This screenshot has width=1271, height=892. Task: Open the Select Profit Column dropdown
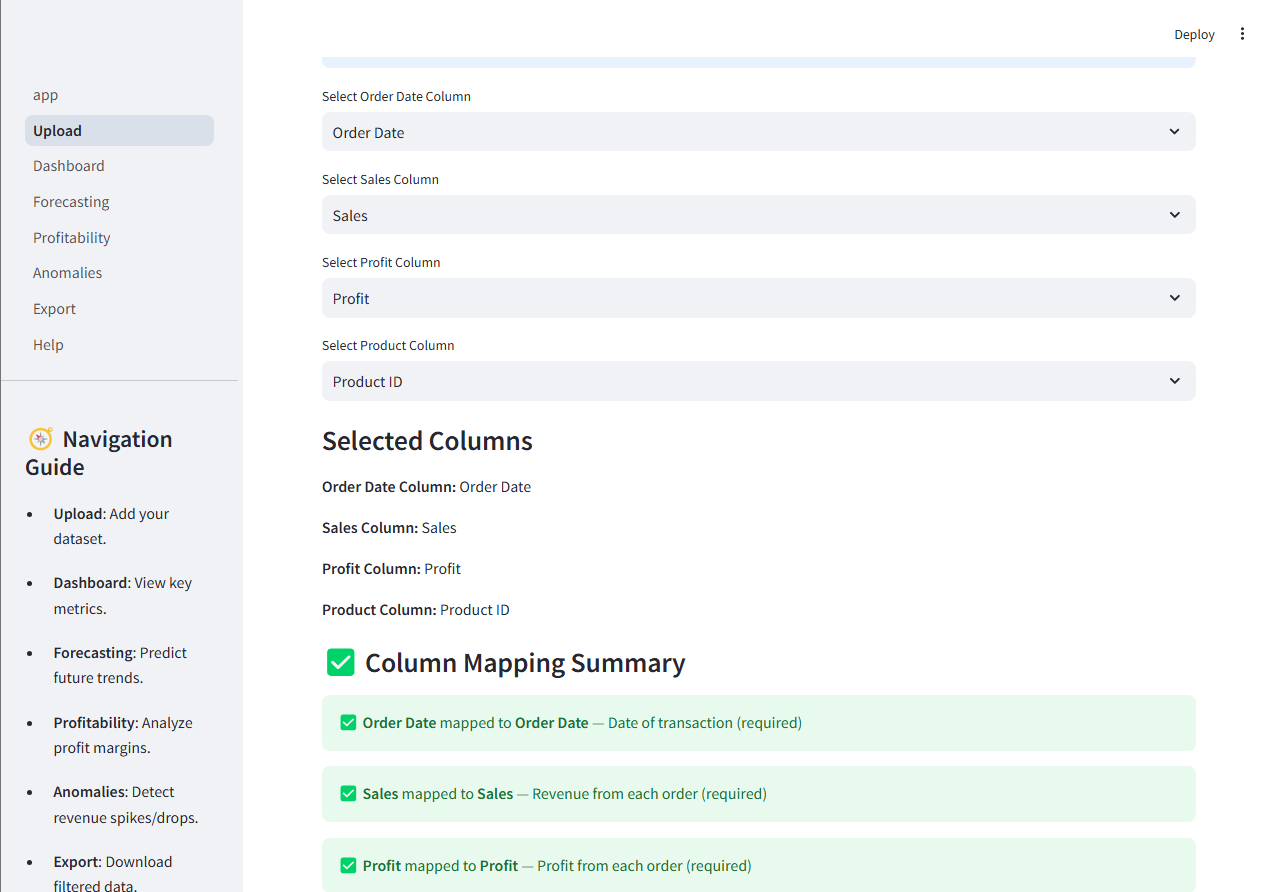pos(758,297)
